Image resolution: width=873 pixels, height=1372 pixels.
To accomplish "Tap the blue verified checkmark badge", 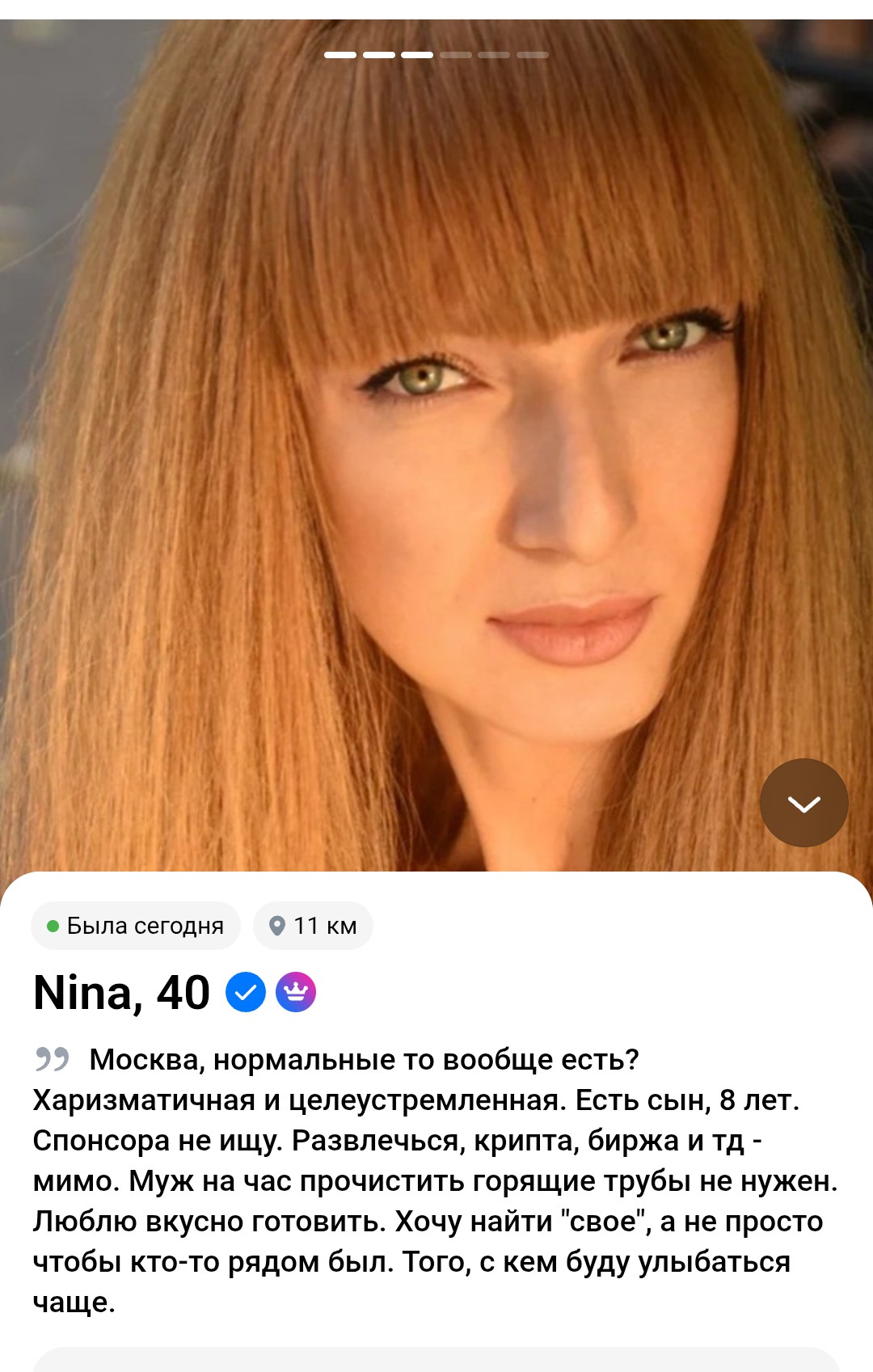I will click(246, 992).
